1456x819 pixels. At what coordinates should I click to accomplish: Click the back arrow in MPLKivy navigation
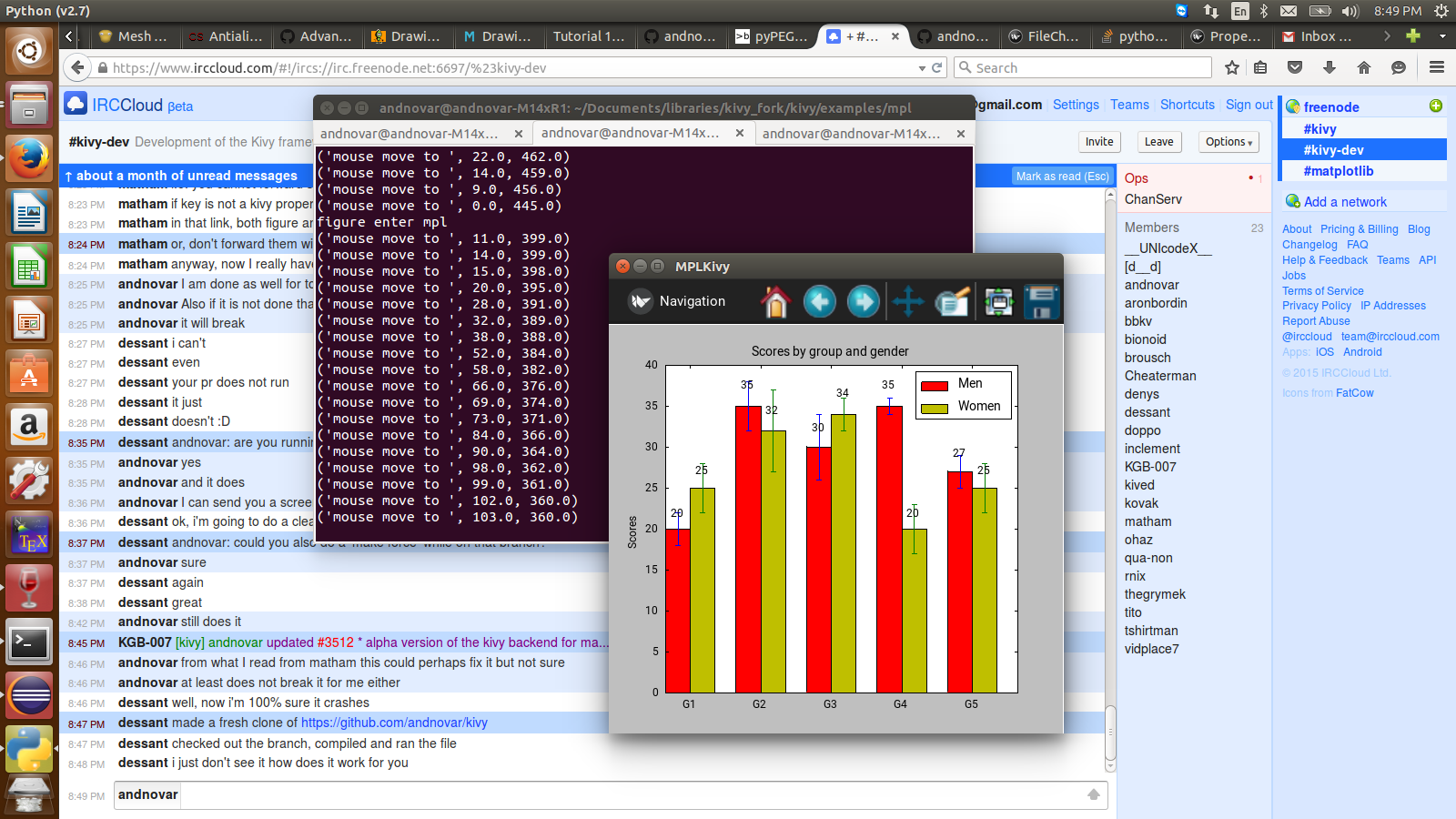tap(820, 301)
